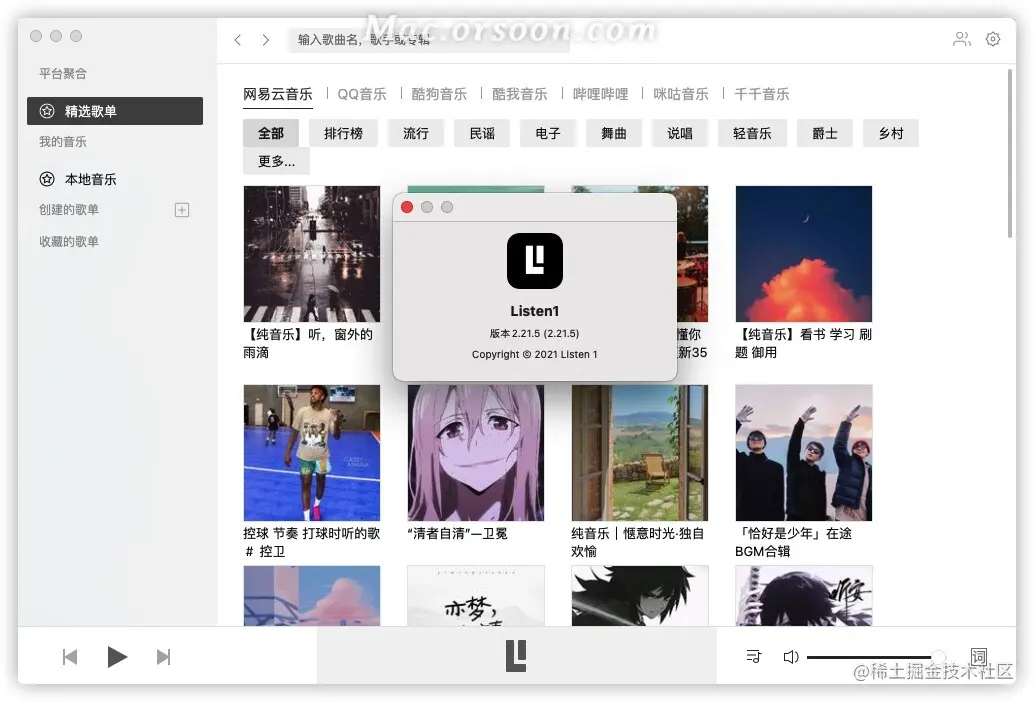Open playlist titled 【纯音乐】看书 学习 刷题 御用

point(804,343)
